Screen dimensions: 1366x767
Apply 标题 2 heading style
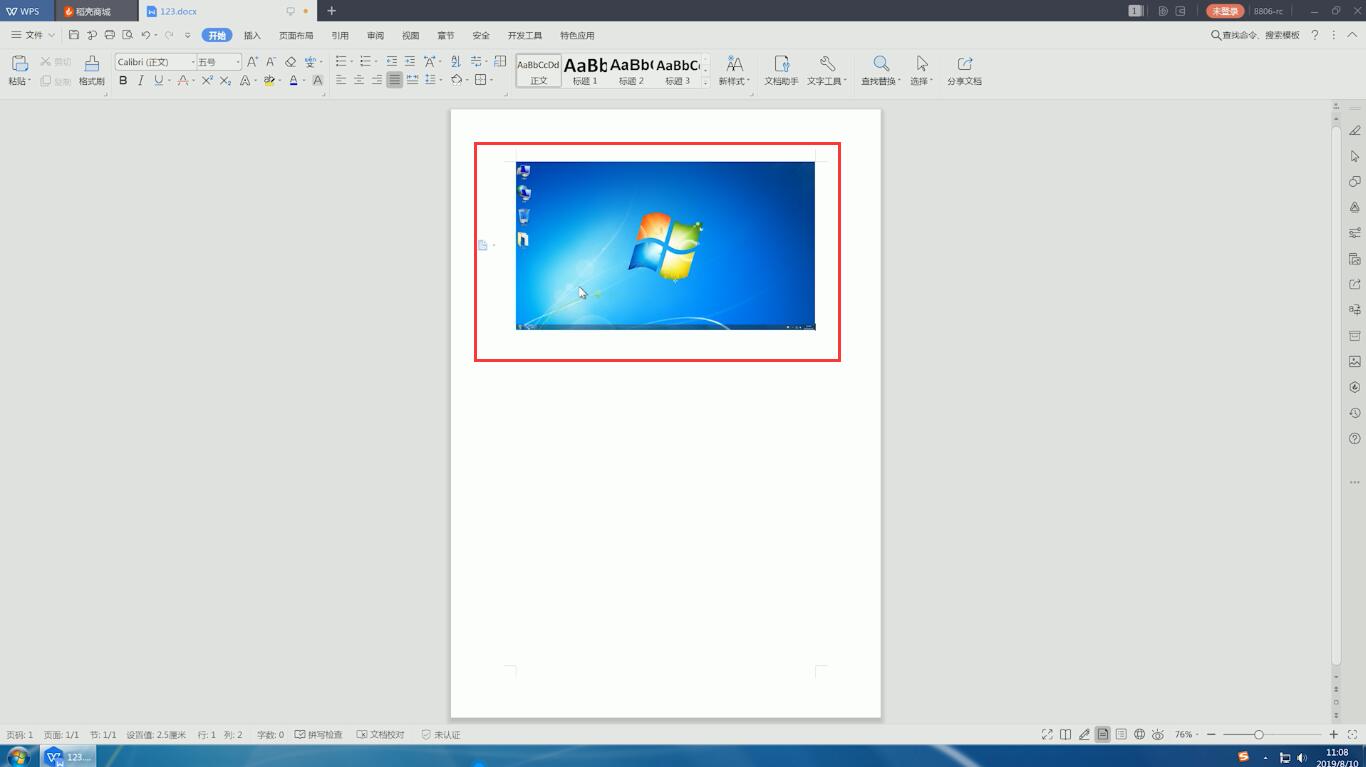631,71
